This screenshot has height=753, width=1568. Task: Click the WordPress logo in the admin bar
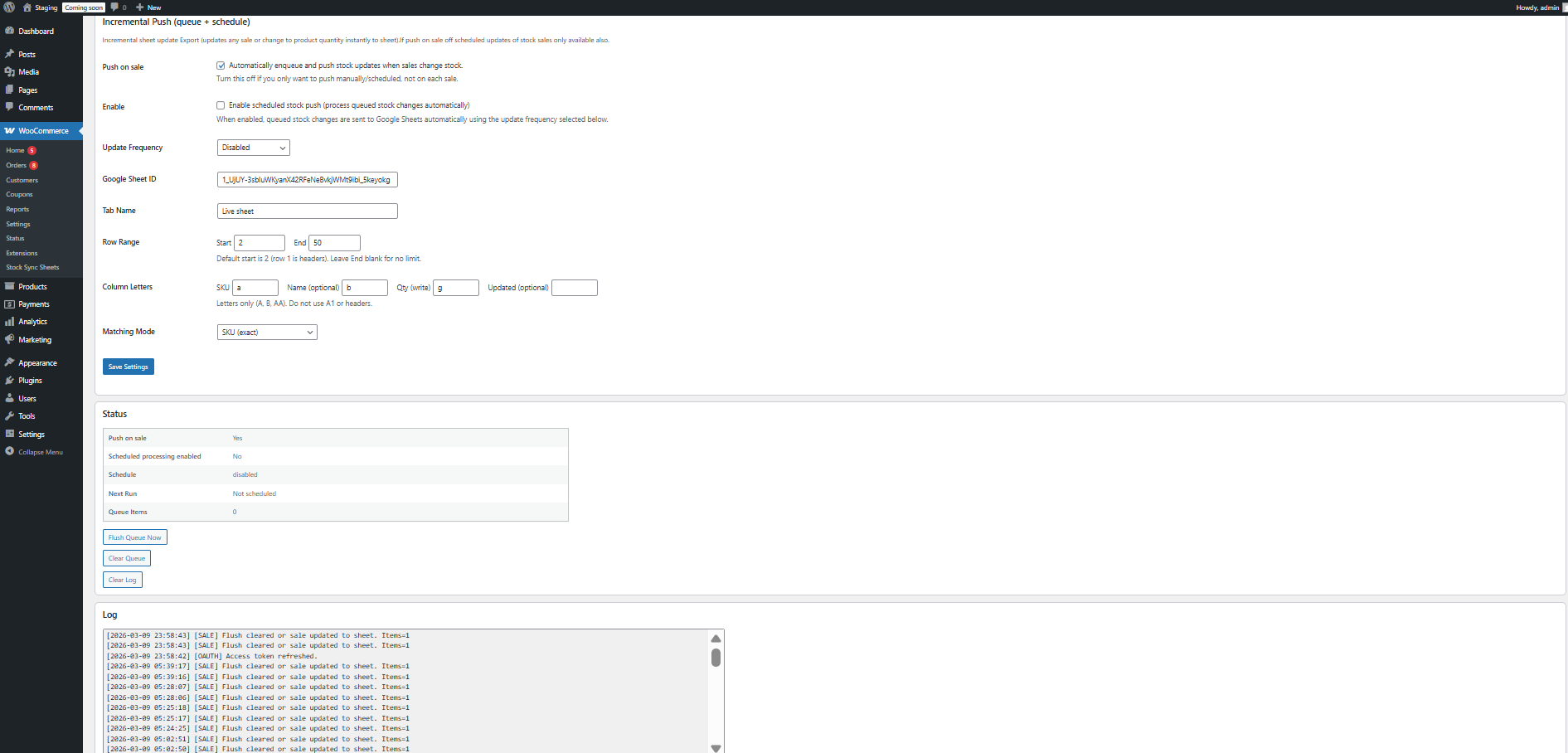pyautogui.click(x=8, y=7)
